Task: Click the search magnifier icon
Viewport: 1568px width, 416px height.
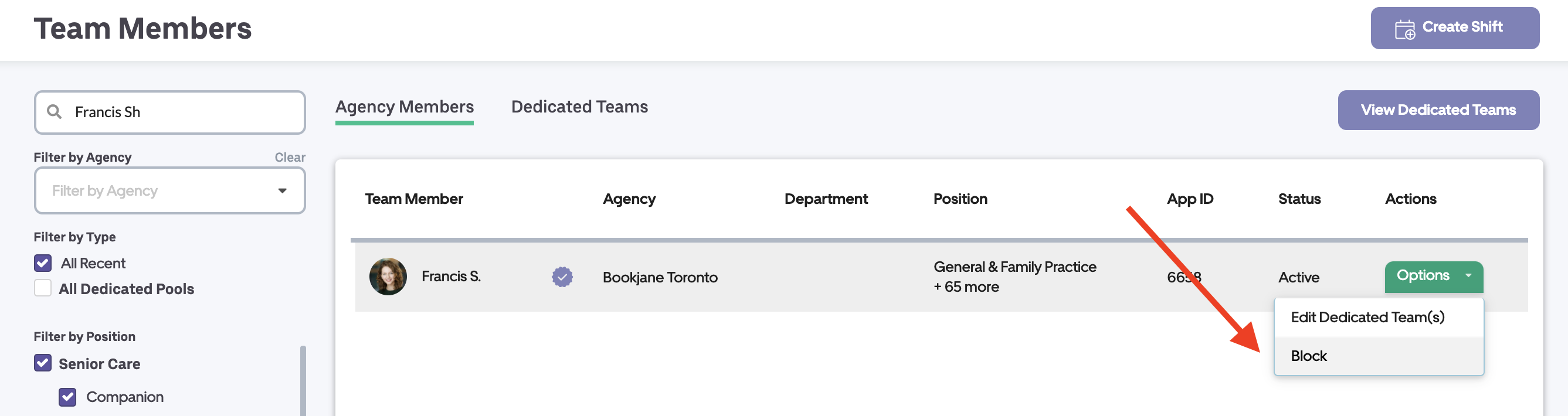Action: tap(54, 112)
